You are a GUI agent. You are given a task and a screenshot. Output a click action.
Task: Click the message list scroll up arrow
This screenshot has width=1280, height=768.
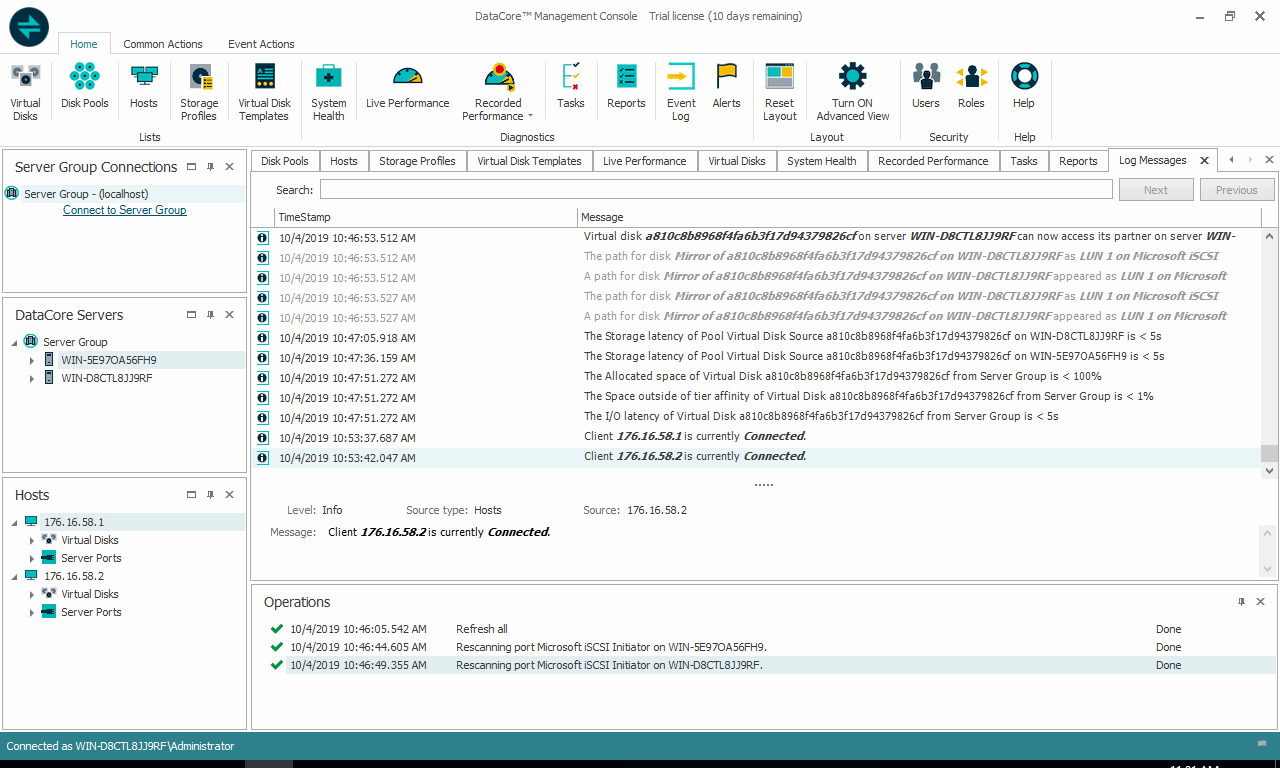click(1269, 237)
